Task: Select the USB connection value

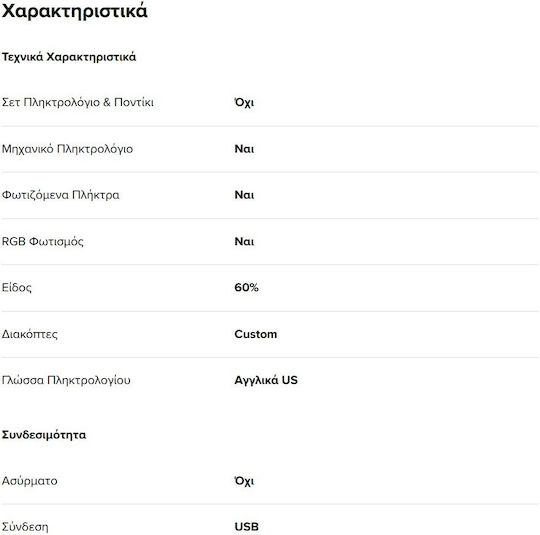Action: click(247, 527)
